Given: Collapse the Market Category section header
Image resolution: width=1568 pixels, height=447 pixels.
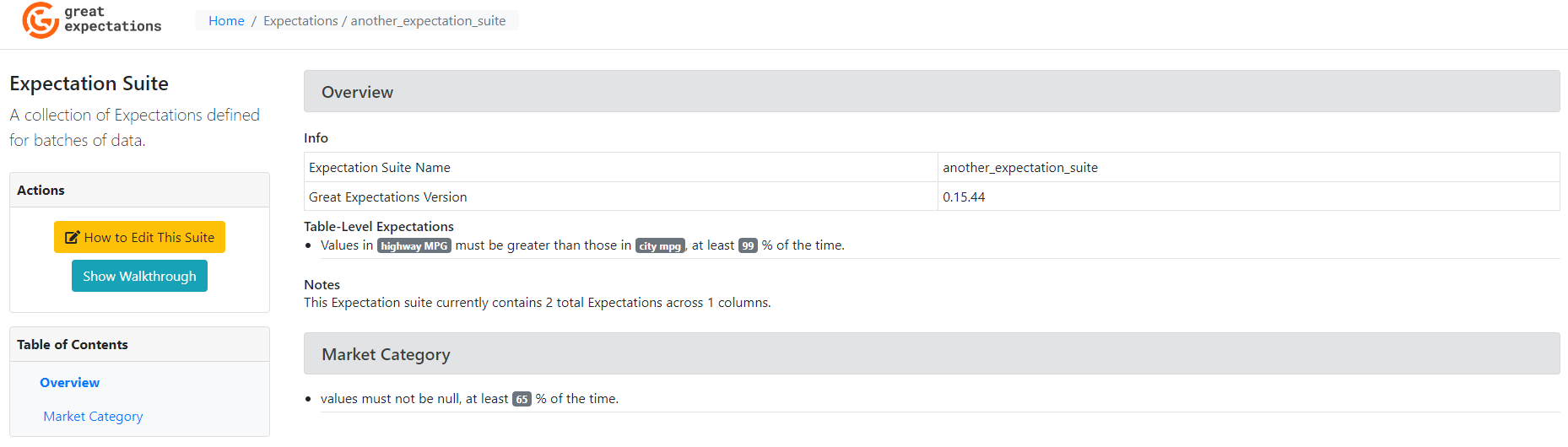Looking at the screenshot, I should [x=931, y=354].
